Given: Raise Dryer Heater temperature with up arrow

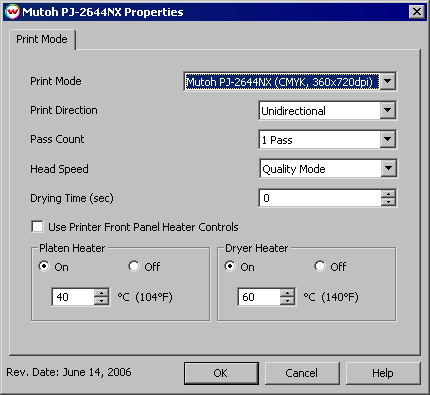Looking at the screenshot, I should click(287, 293).
